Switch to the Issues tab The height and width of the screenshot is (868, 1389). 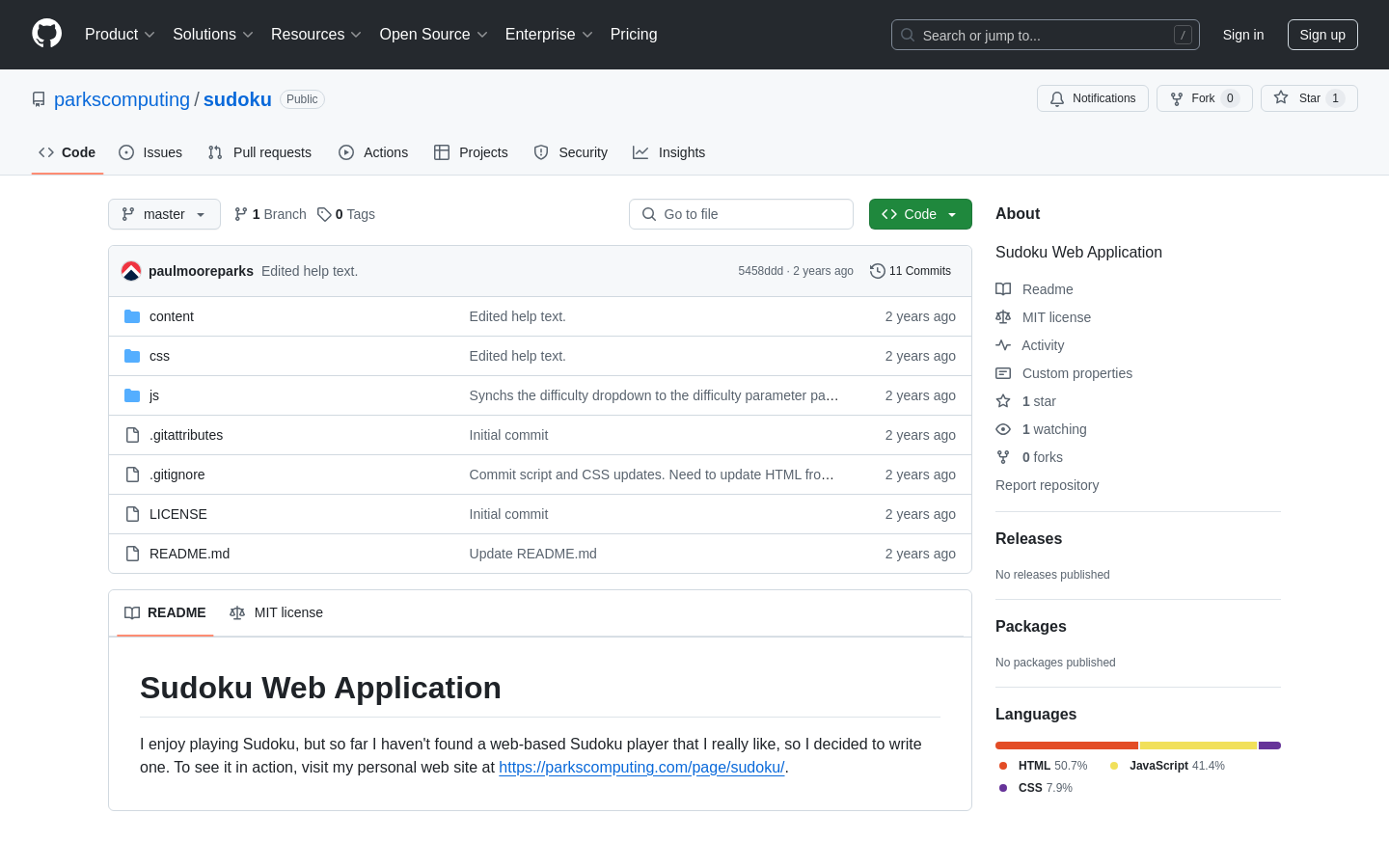[x=150, y=152]
